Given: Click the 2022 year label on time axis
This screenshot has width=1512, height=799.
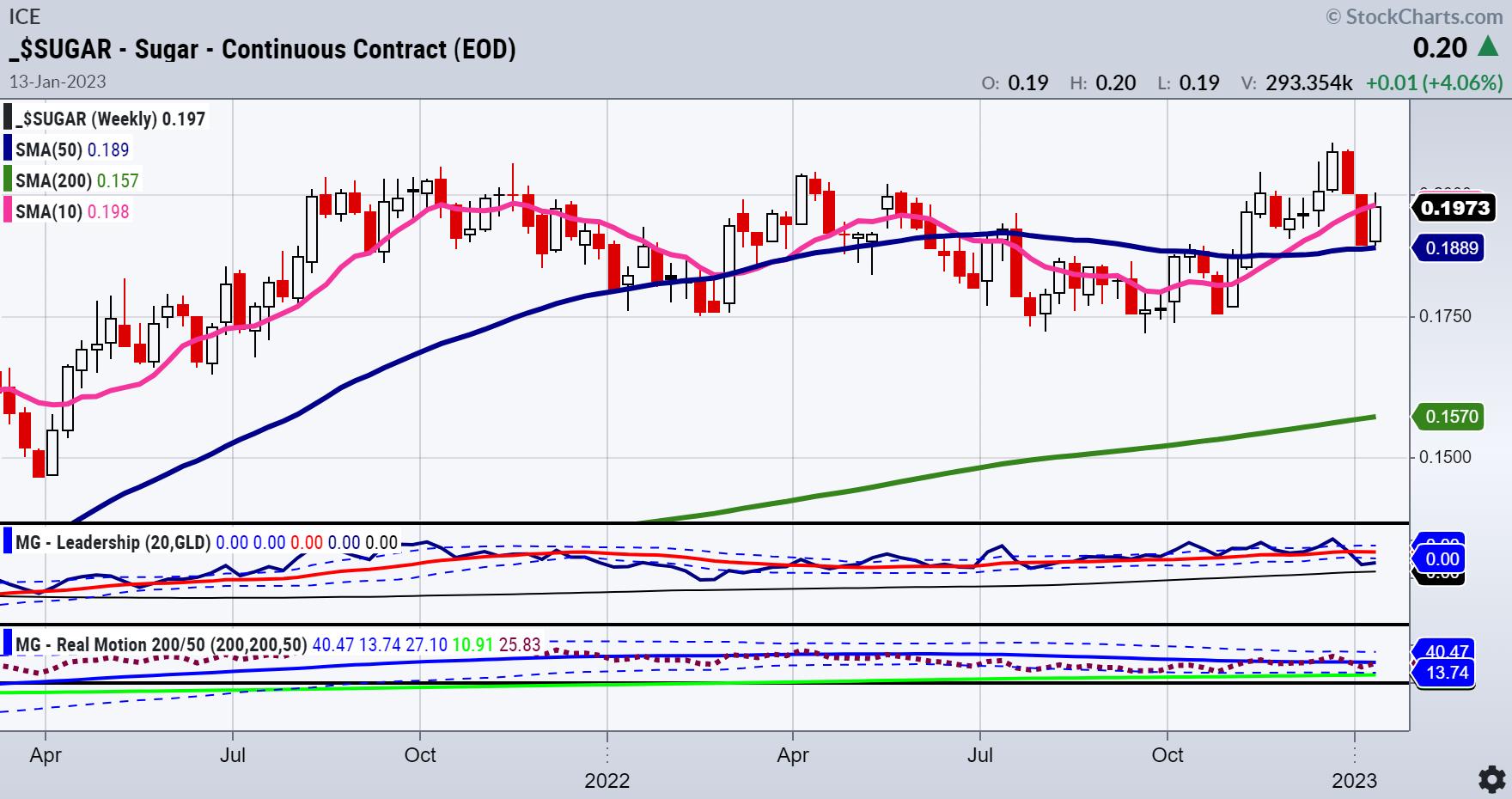Looking at the screenshot, I should (x=607, y=781).
